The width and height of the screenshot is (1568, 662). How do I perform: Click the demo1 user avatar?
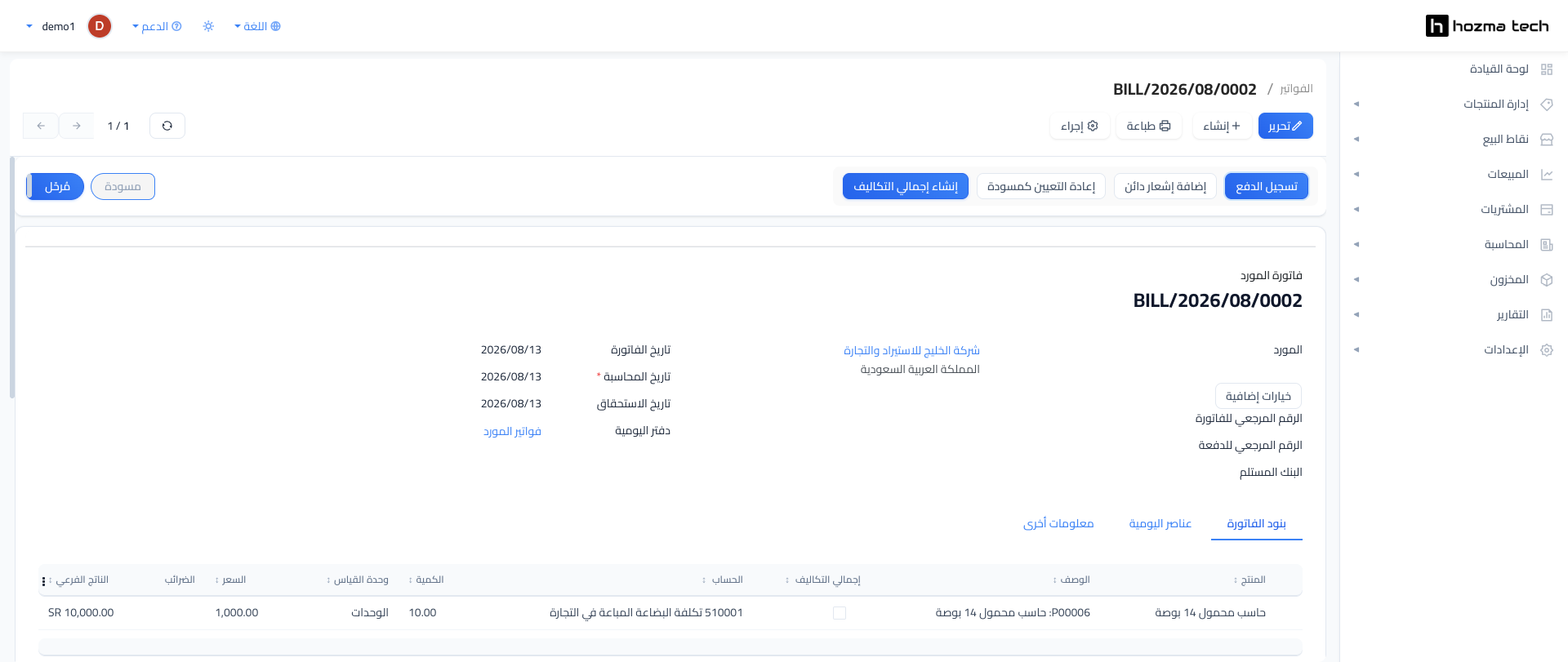(100, 26)
